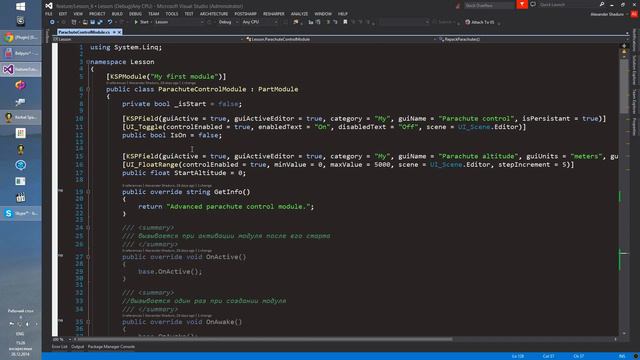640x360 pixels.
Task: Click the editor horizontal scrollbar thumb
Action: click(265, 339)
